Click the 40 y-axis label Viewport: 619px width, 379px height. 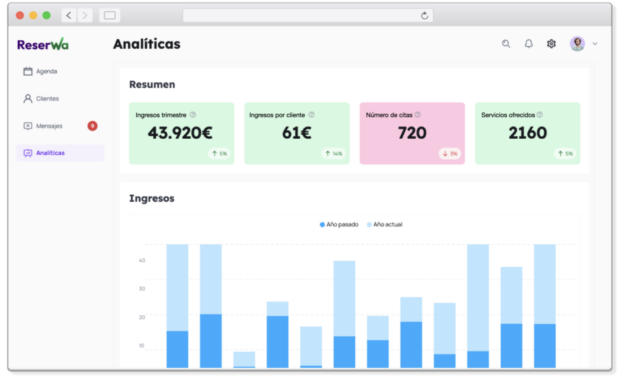[142, 261]
